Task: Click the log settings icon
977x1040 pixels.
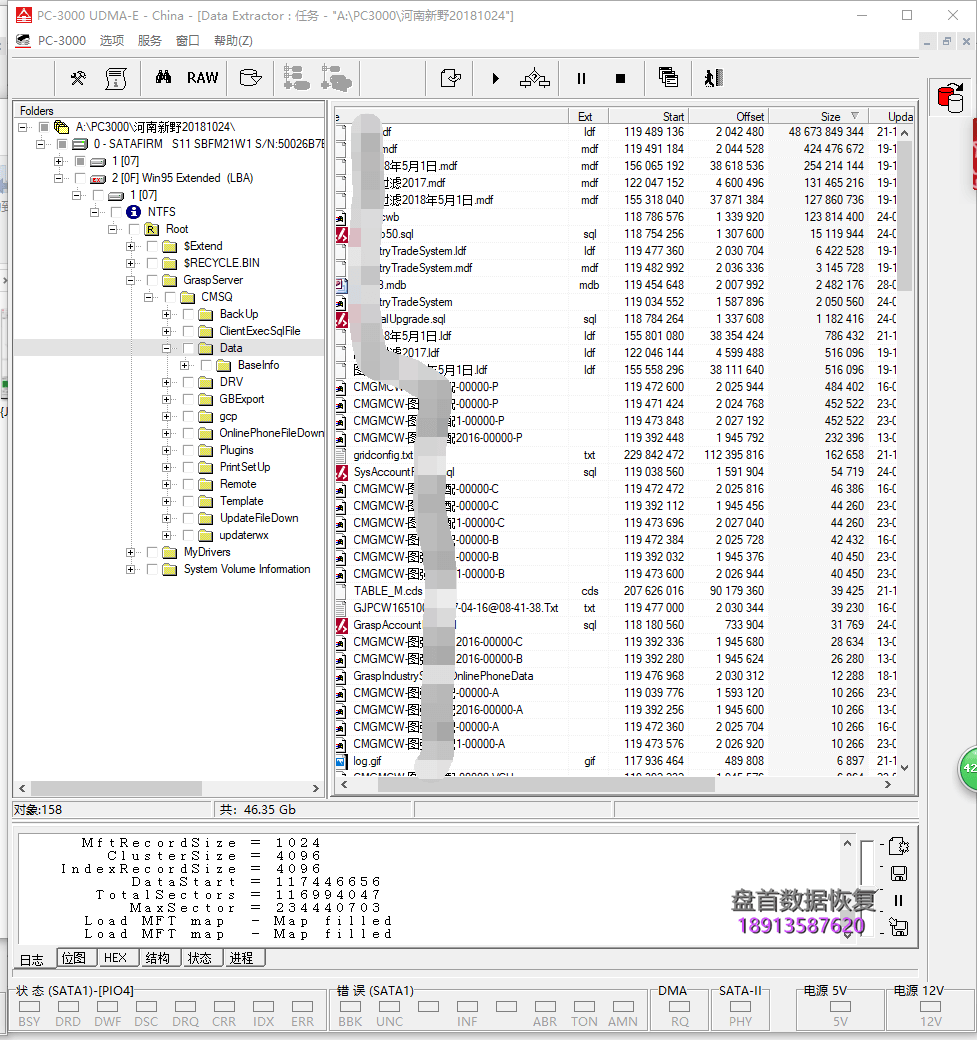Action: pyautogui.click(x=899, y=846)
